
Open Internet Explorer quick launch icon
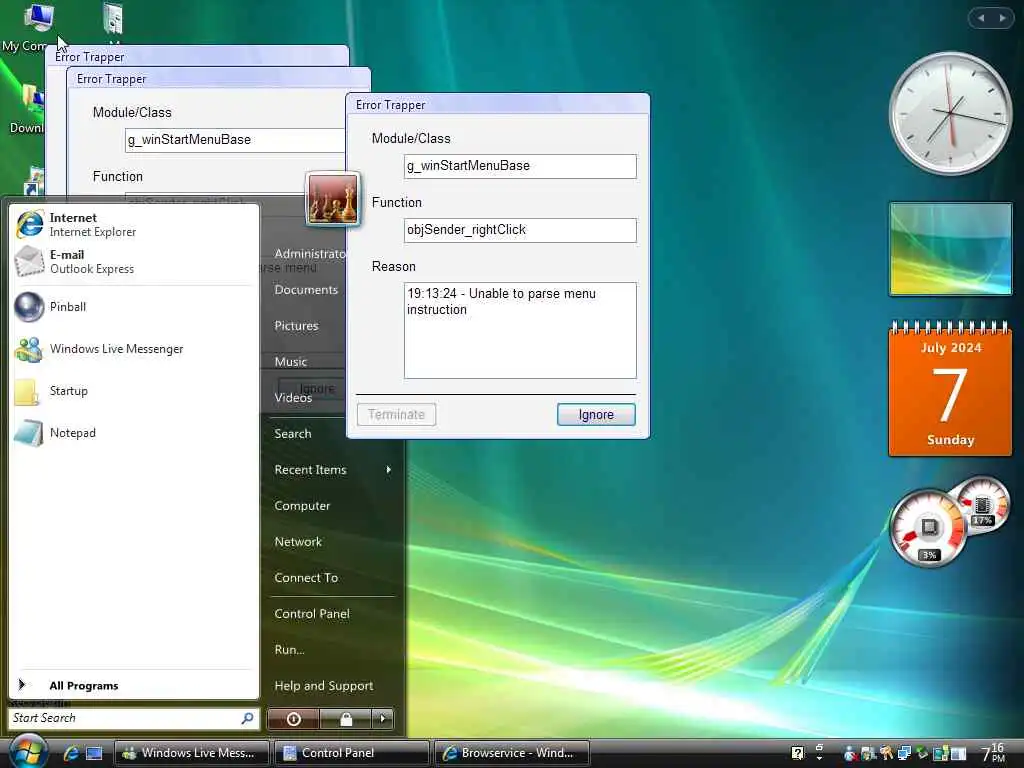coord(71,753)
